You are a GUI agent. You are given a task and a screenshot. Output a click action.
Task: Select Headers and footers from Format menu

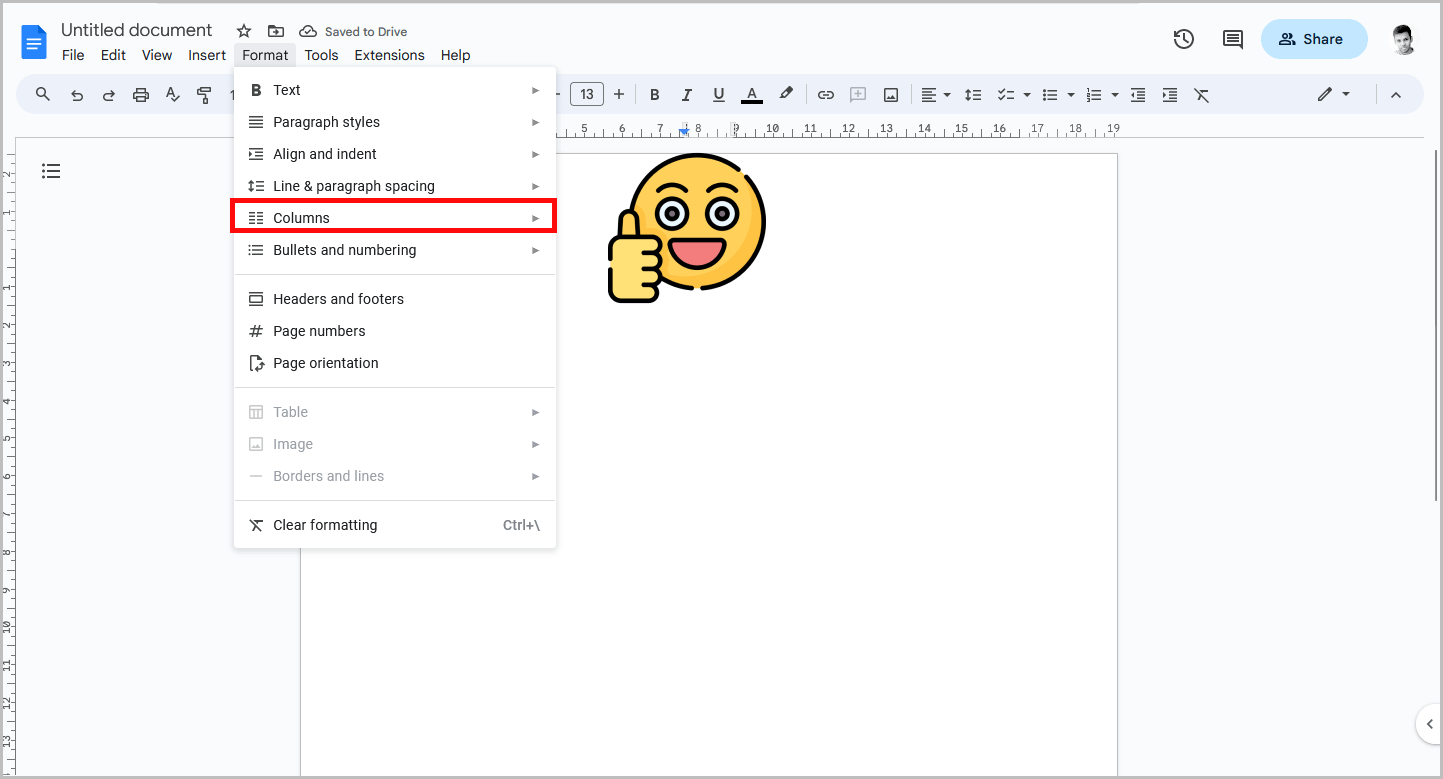pyautogui.click(x=338, y=298)
